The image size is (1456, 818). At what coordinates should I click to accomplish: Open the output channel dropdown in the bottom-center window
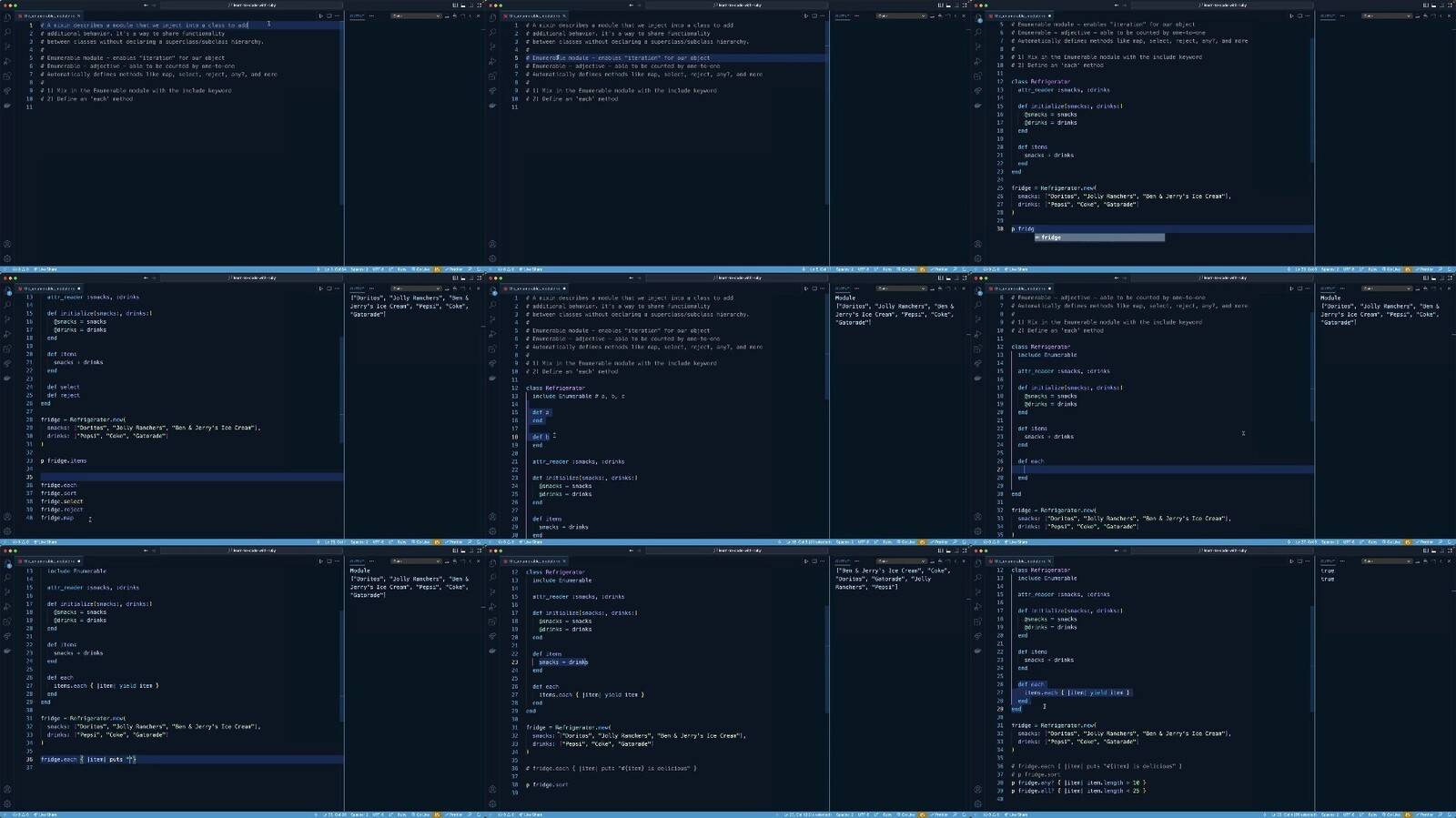click(x=900, y=561)
